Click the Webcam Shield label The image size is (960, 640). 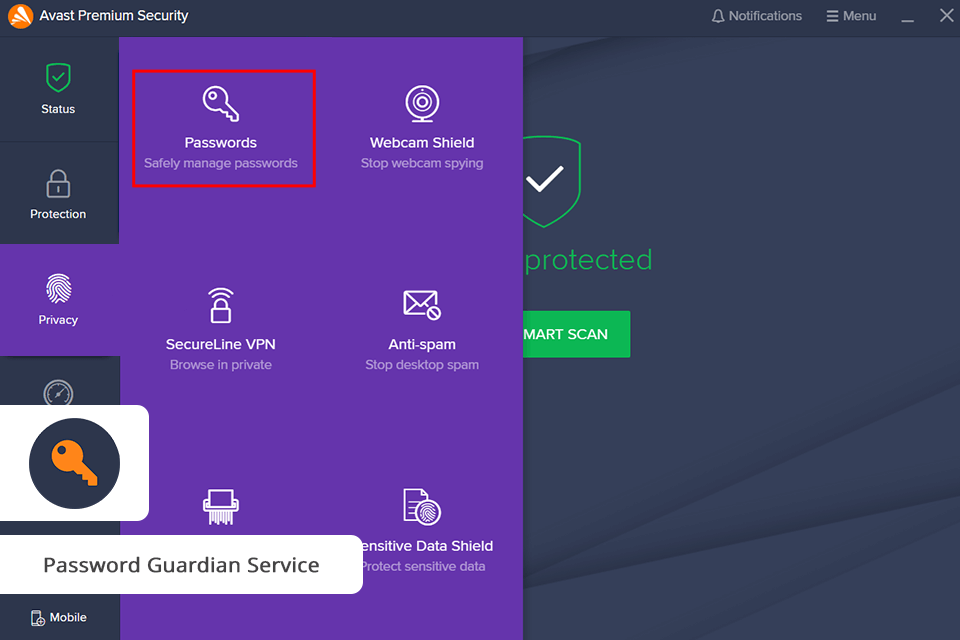coord(422,143)
